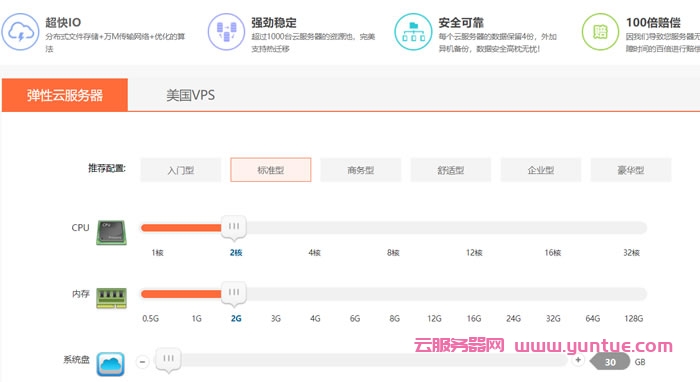Open the 弹性云服务器 tab
This screenshot has width=700, height=382.
65,95
